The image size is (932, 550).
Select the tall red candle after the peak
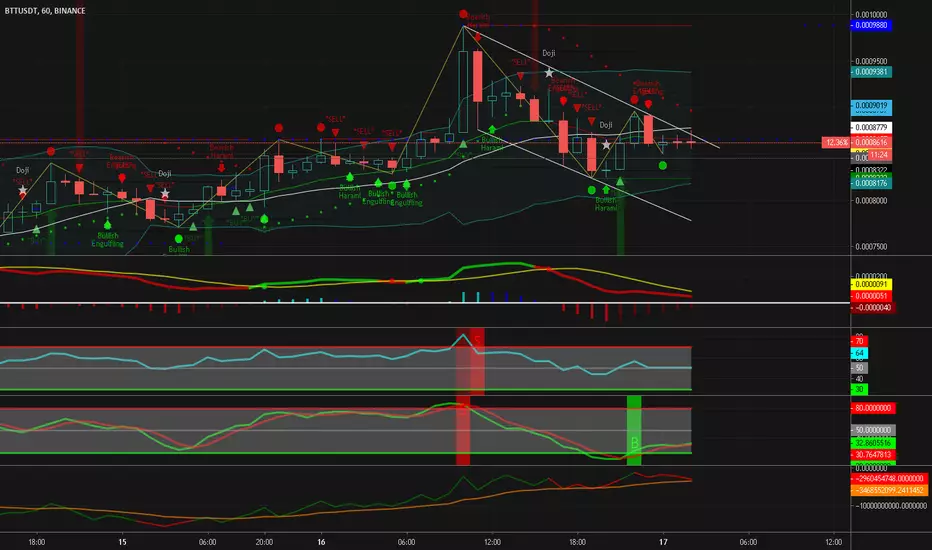point(477,76)
